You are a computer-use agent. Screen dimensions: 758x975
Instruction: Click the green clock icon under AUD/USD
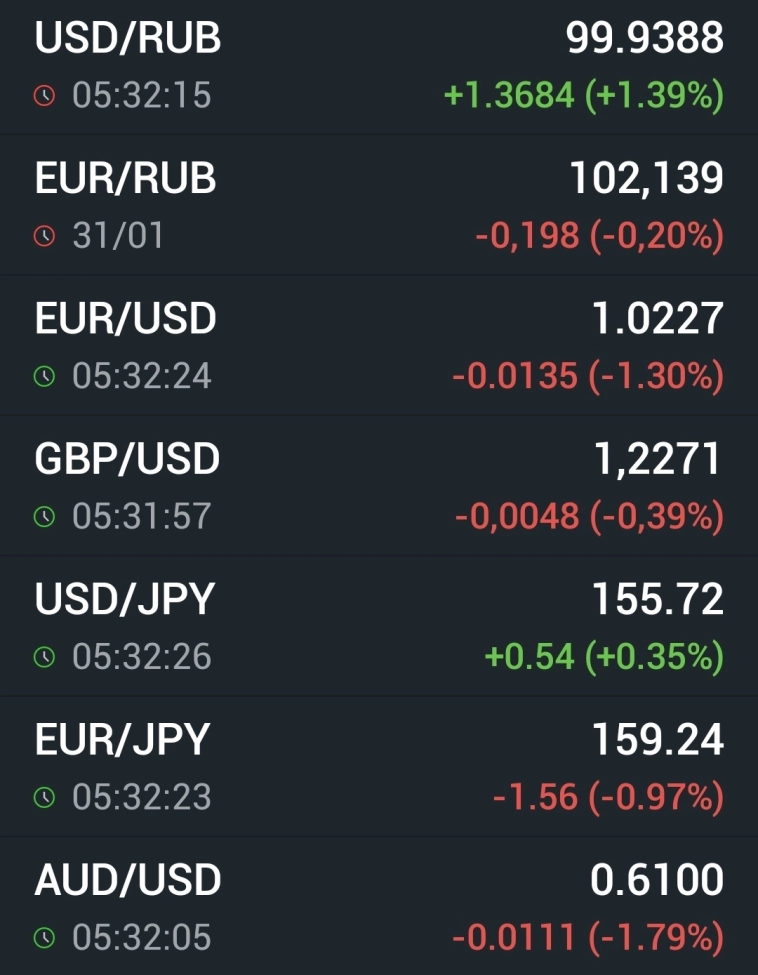tap(44, 938)
